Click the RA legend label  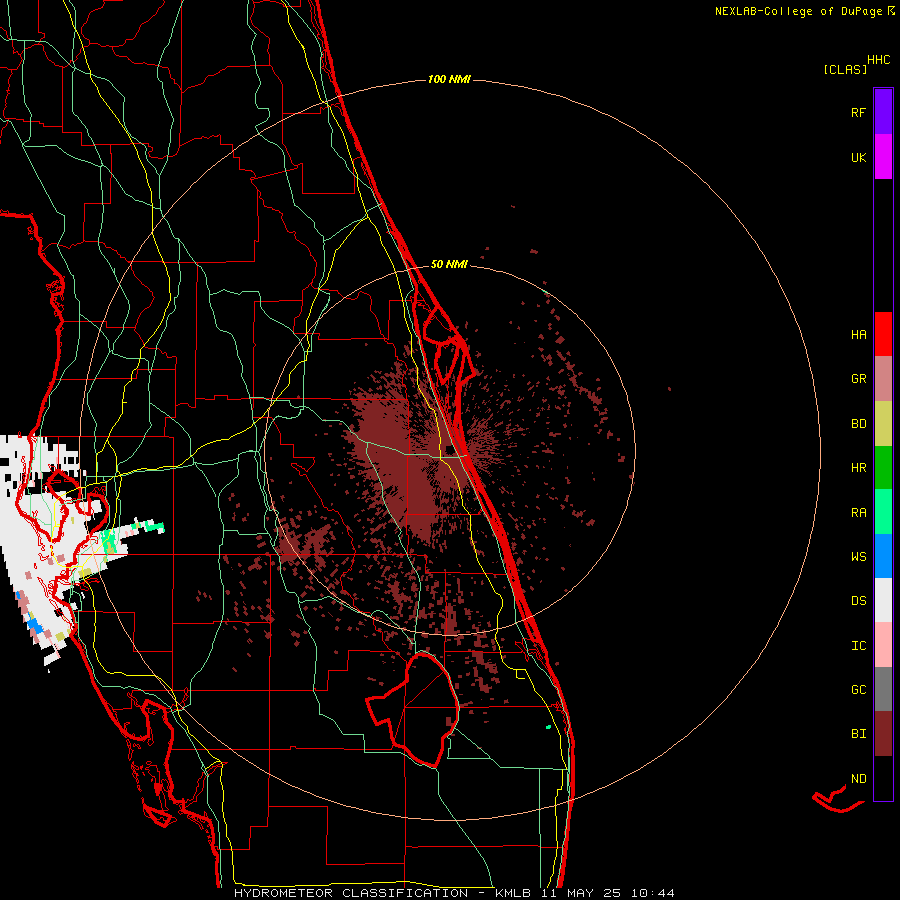click(x=858, y=512)
